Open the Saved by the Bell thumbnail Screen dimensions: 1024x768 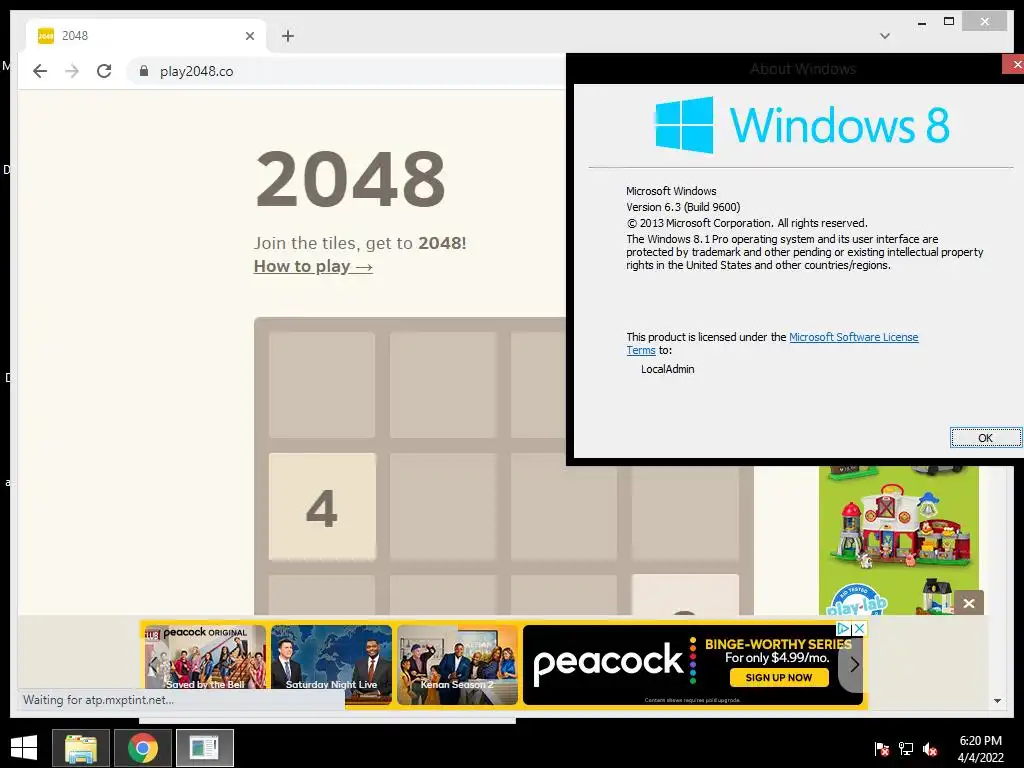[205, 658]
